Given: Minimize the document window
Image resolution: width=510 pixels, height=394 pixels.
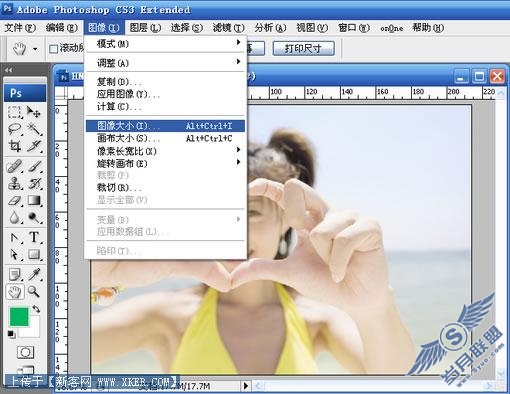Looking at the screenshot, I should point(461,77).
